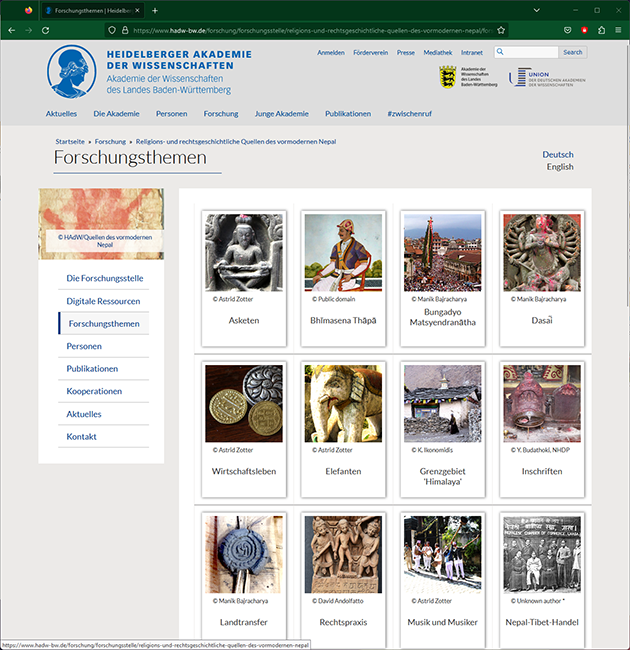Image resolution: width=630 pixels, height=650 pixels.
Task: Click the padlock site security icon
Action: tap(125, 30)
